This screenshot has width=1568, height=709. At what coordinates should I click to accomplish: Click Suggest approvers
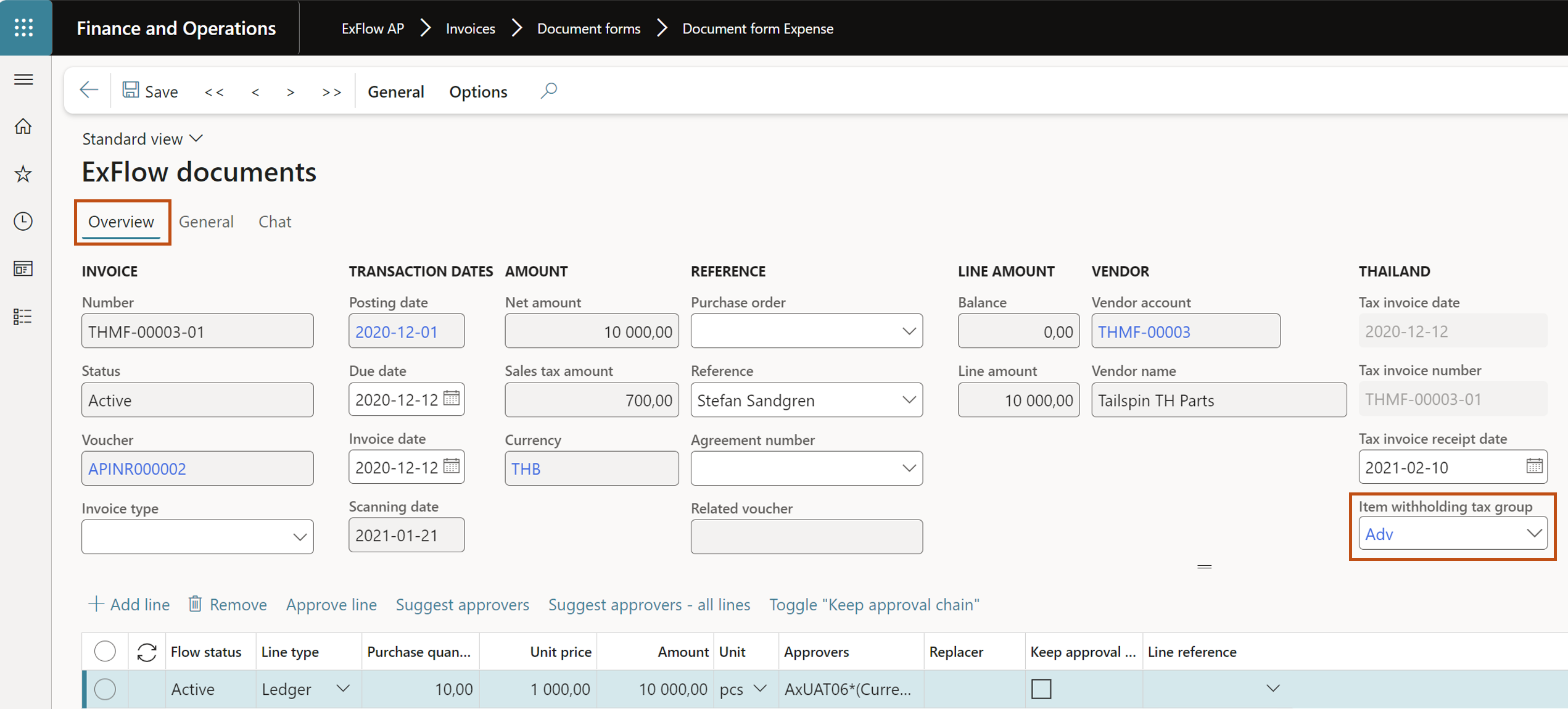[463, 605]
